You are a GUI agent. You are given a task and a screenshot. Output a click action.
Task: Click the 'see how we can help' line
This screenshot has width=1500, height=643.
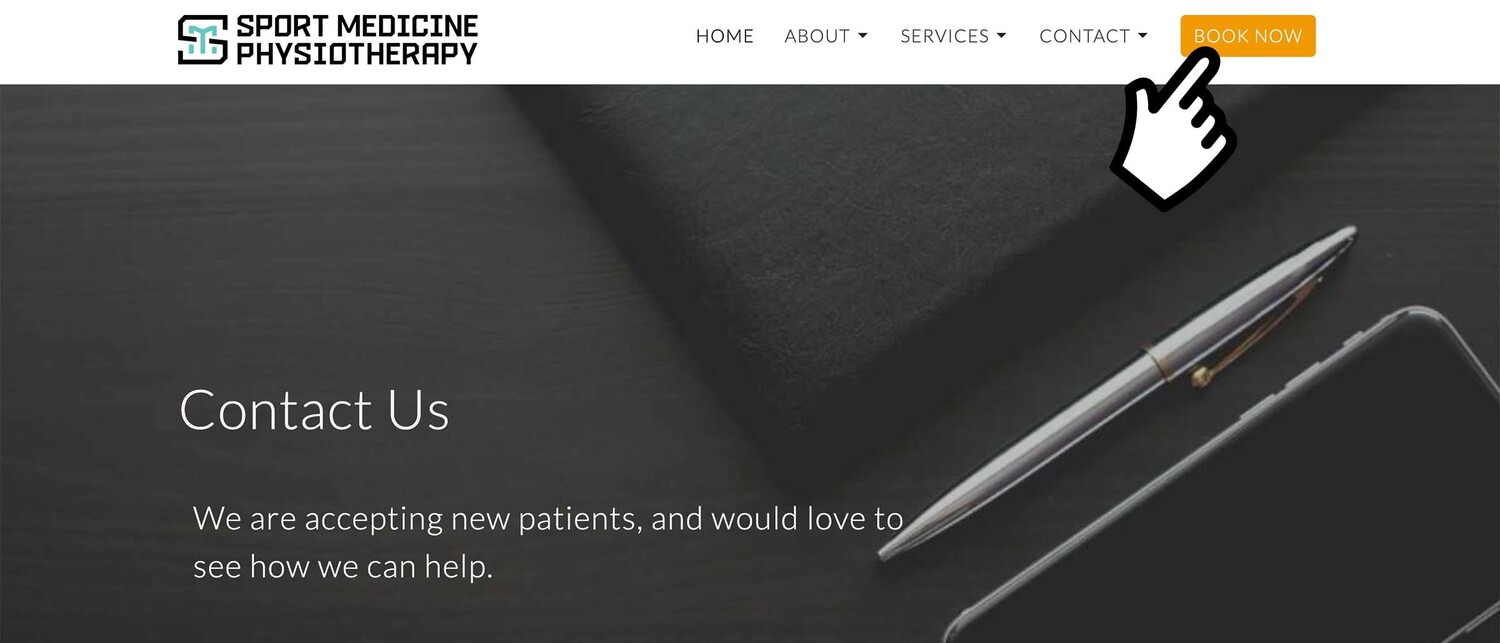click(343, 567)
